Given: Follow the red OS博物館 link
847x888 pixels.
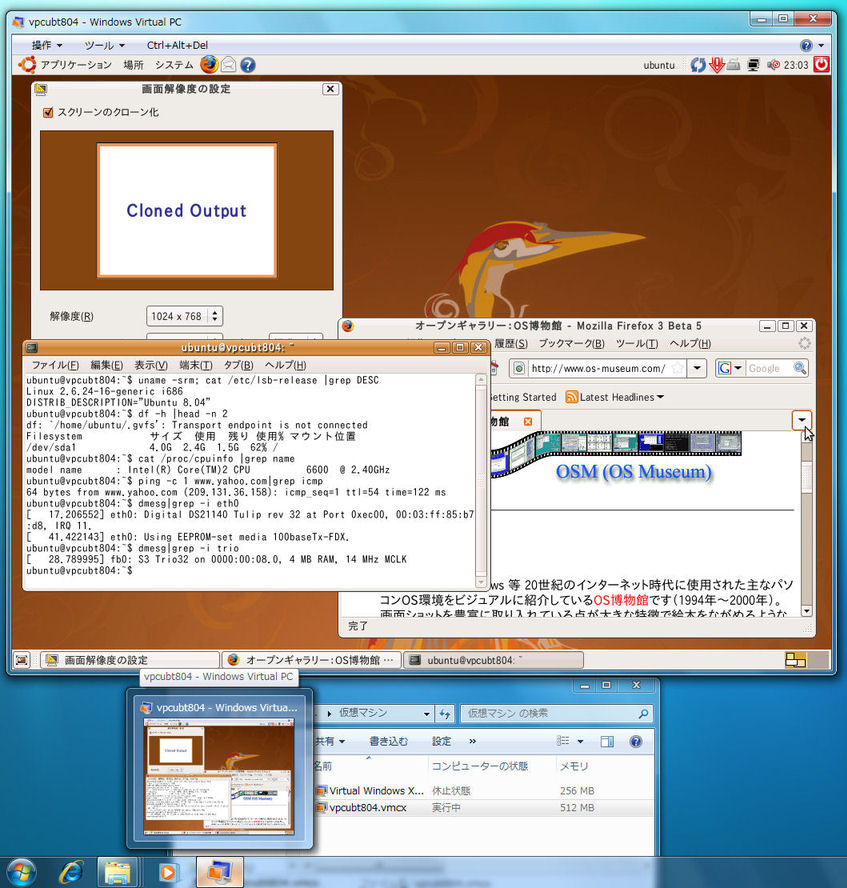Looking at the screenshot, I should pyautogui.click(x=621, y=600).
